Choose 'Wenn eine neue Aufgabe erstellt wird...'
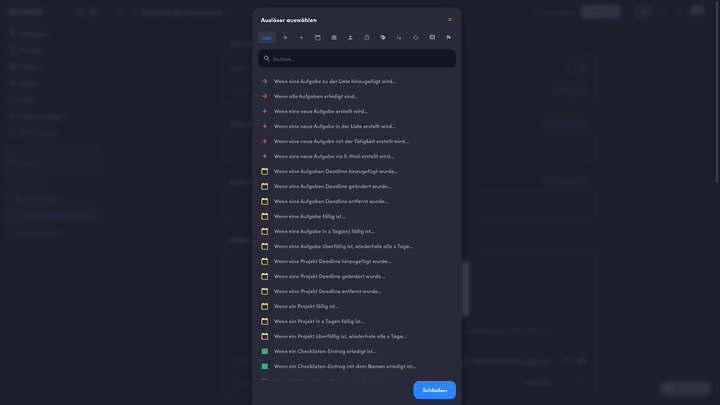 (321, 111)
